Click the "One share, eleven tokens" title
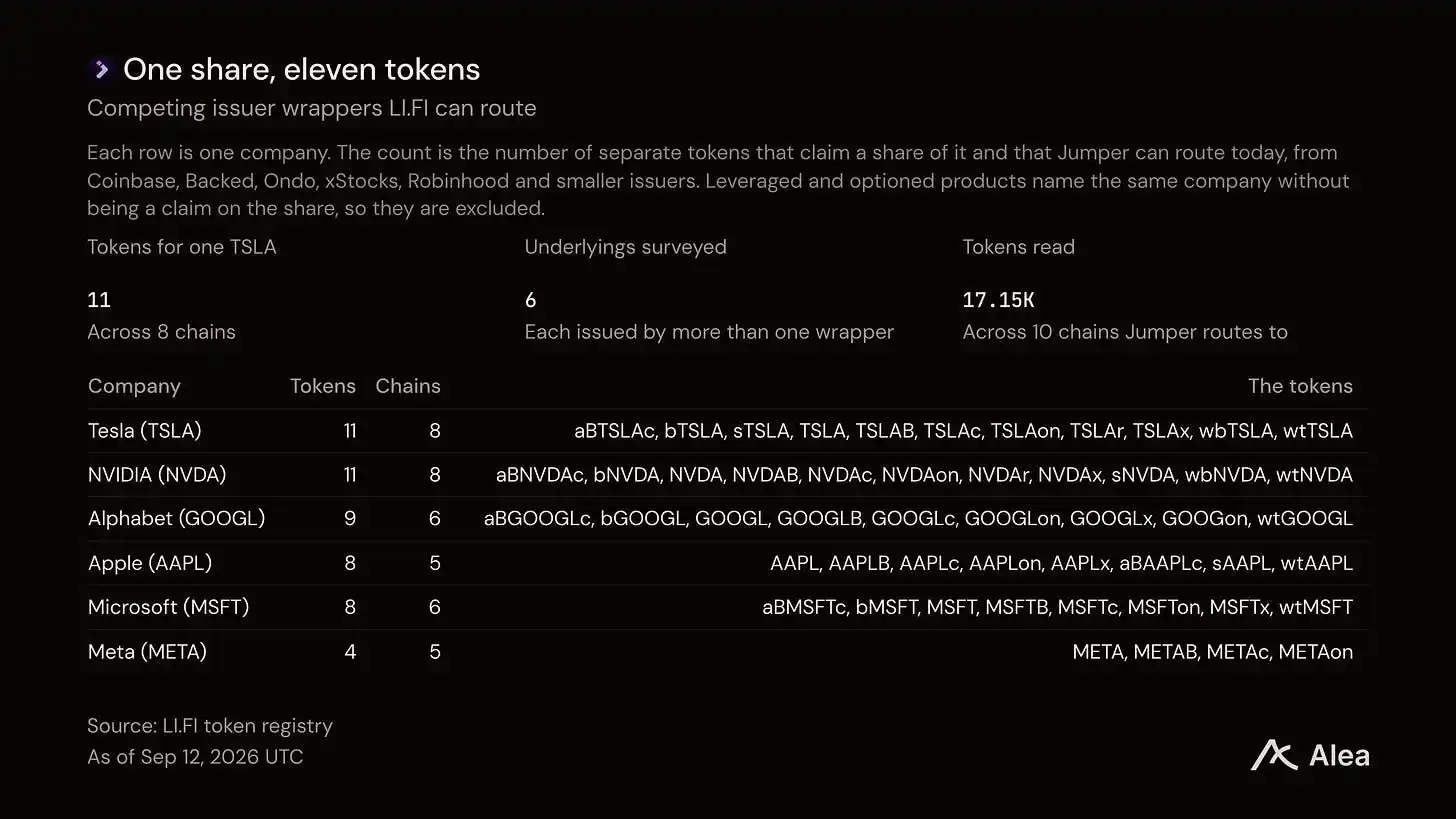 (301, 69)
